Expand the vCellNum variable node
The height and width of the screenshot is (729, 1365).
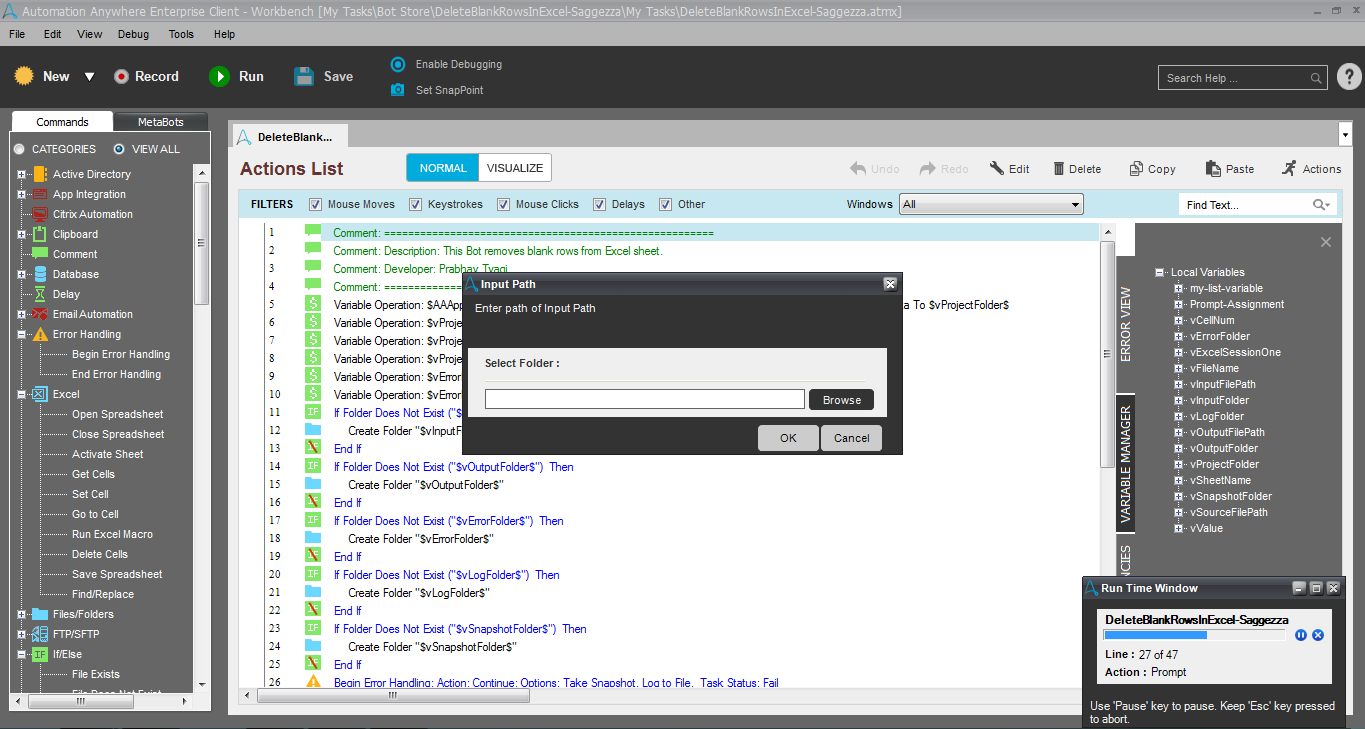coord(1179,320)
